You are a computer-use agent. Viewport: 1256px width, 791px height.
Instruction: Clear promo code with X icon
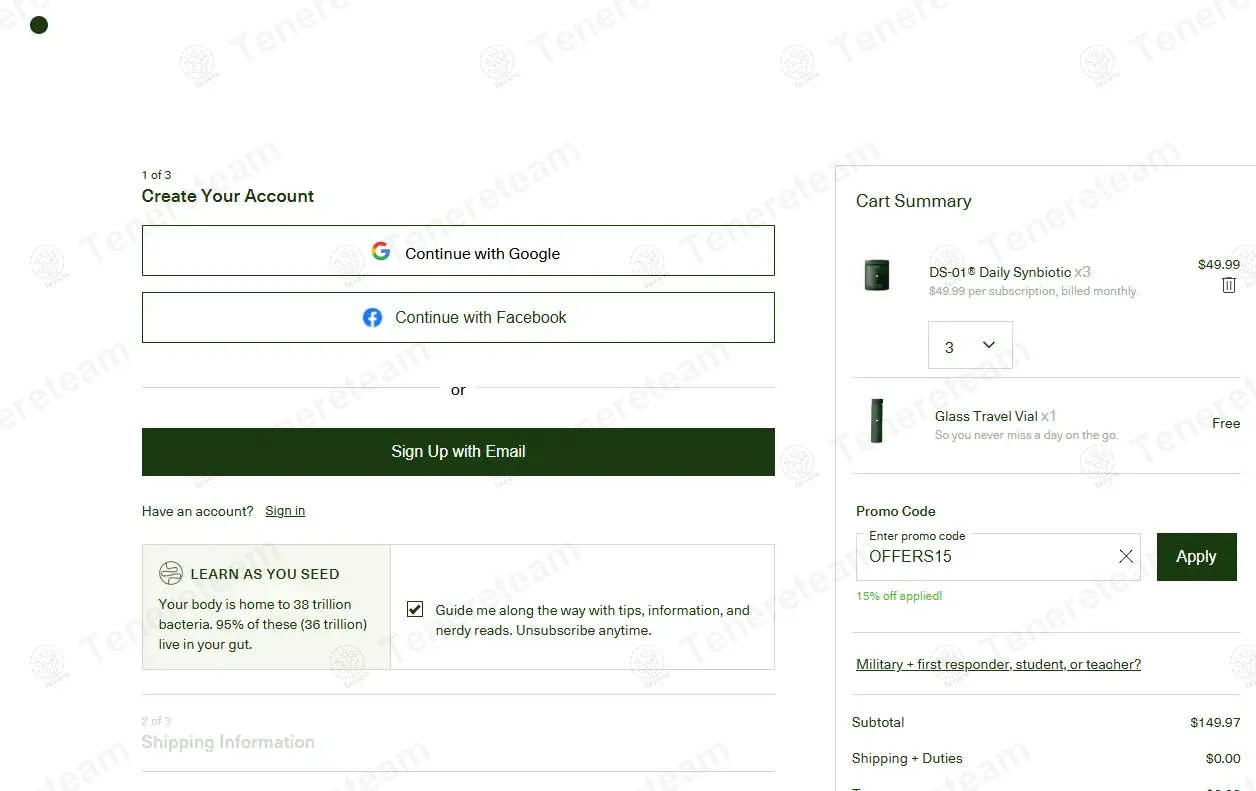click(x=1126, y=557)
